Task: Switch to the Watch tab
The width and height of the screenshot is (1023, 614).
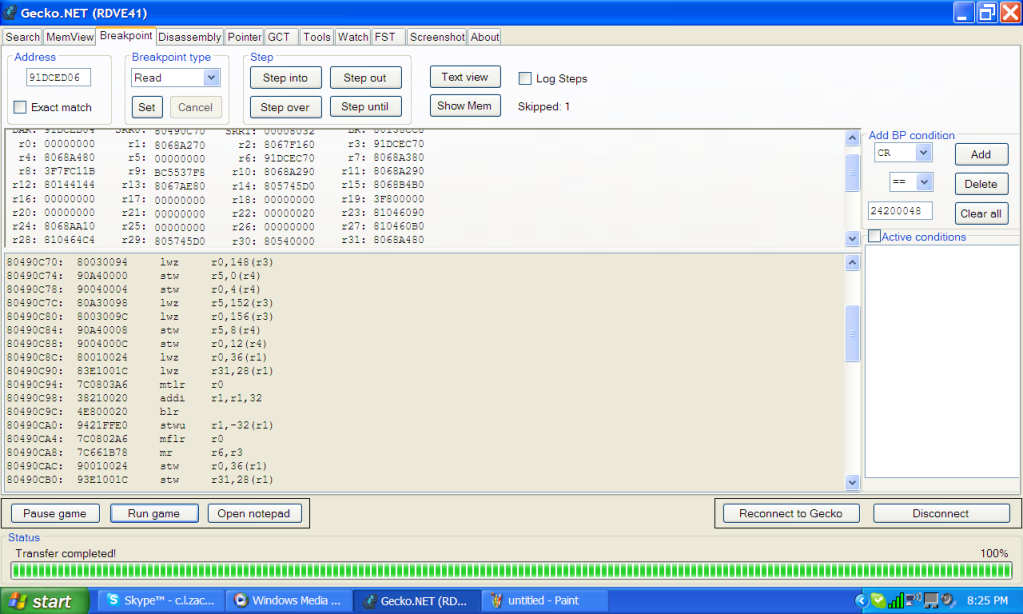Action: pyautogui.click(x=353, y=37)
